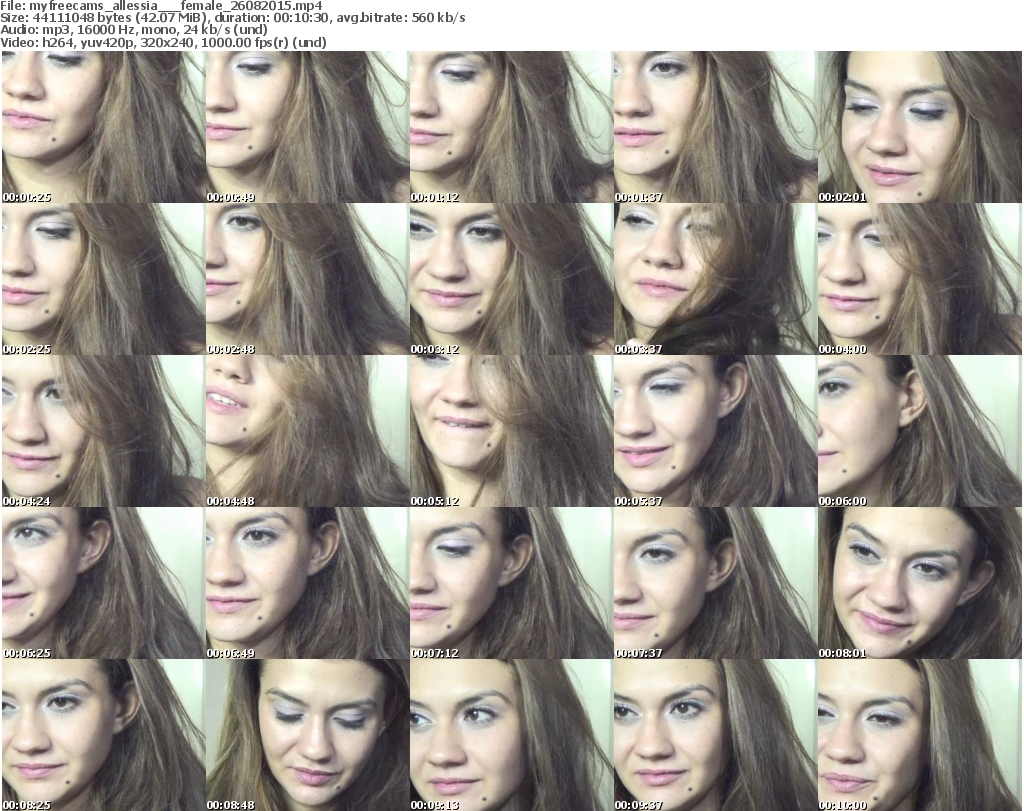Open the last thumbnail marked 00:10:00
Viewport: 1024px width, 811px height.
pos(918,735)
